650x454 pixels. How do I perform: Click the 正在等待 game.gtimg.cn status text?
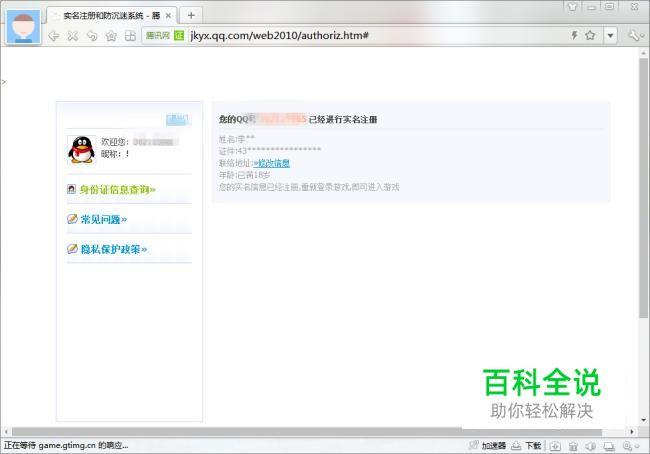[x=66, y=446]
